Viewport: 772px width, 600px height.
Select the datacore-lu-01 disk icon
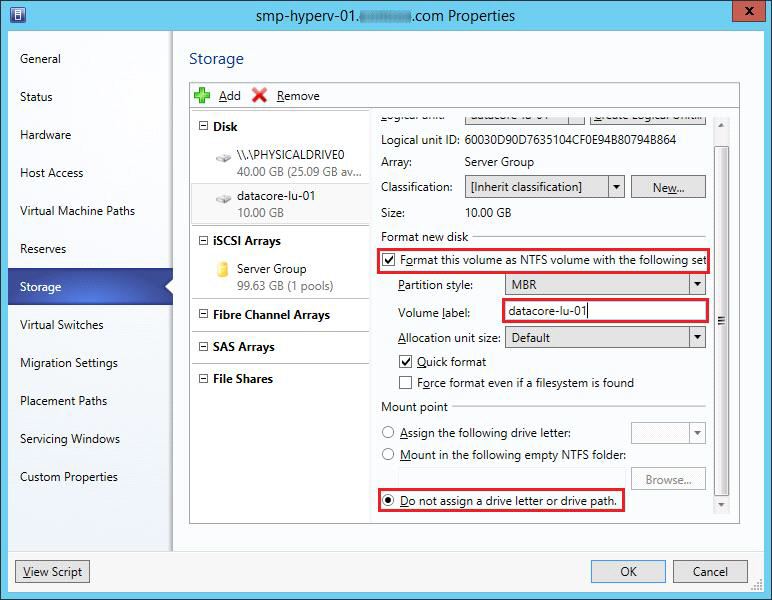pyautogui.click(x=223, y=198)
